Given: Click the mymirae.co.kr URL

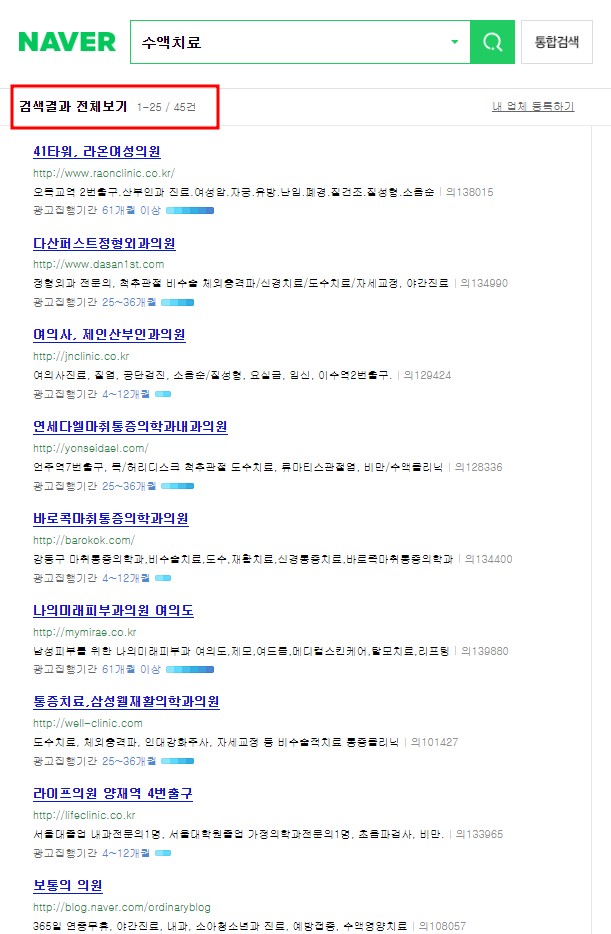Looking at the screenshot, I should pyautogui.click(x=85, y=632).
